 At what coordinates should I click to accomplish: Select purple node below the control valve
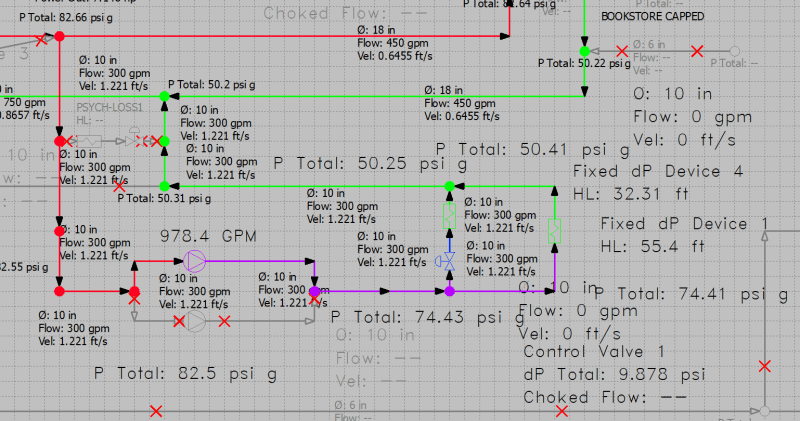(449, 291)
